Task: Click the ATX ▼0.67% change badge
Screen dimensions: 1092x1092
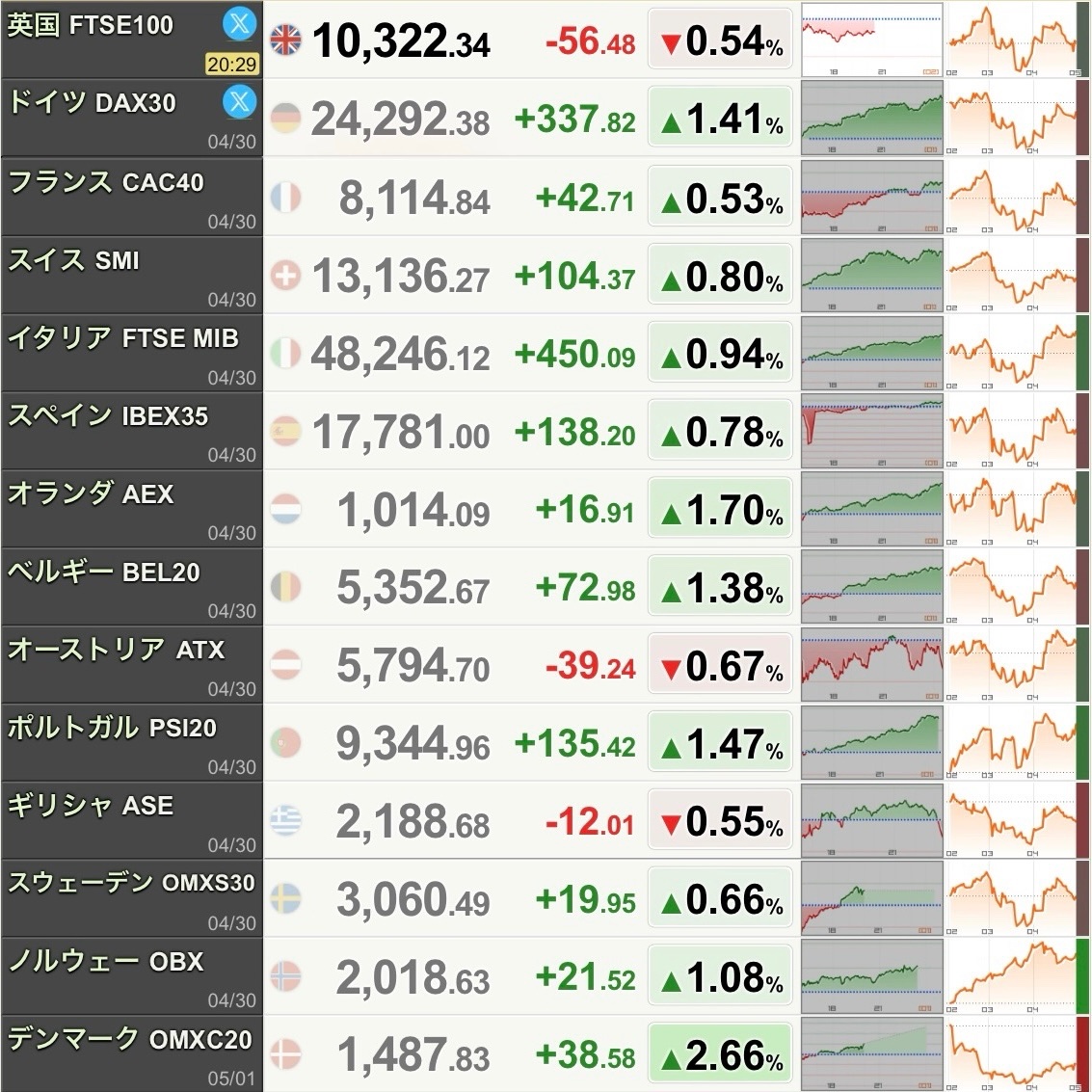Action: [x=720, y=664]
